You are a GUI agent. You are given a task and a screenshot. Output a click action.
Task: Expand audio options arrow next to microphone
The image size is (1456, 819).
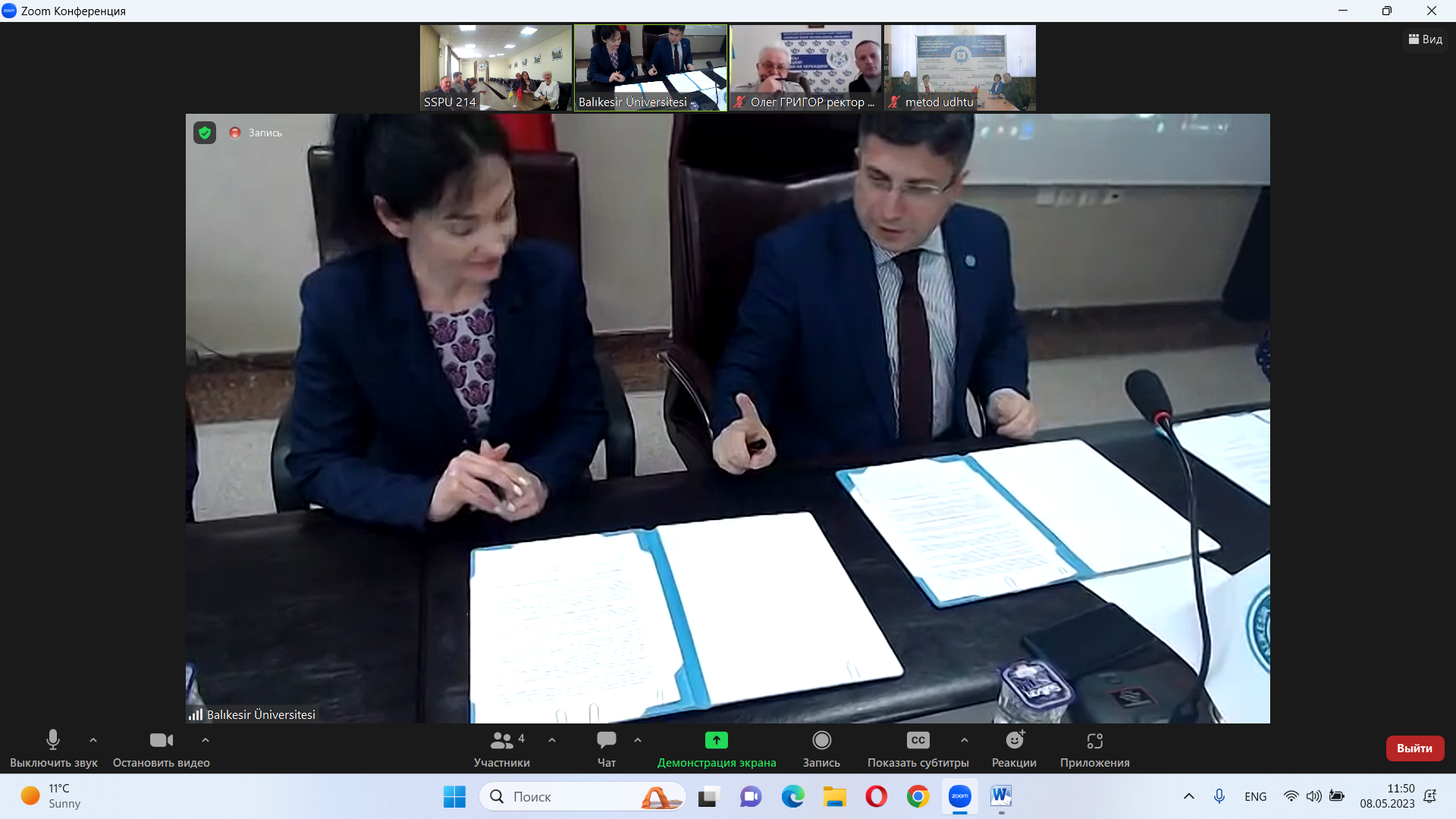(x=93, y=740)
